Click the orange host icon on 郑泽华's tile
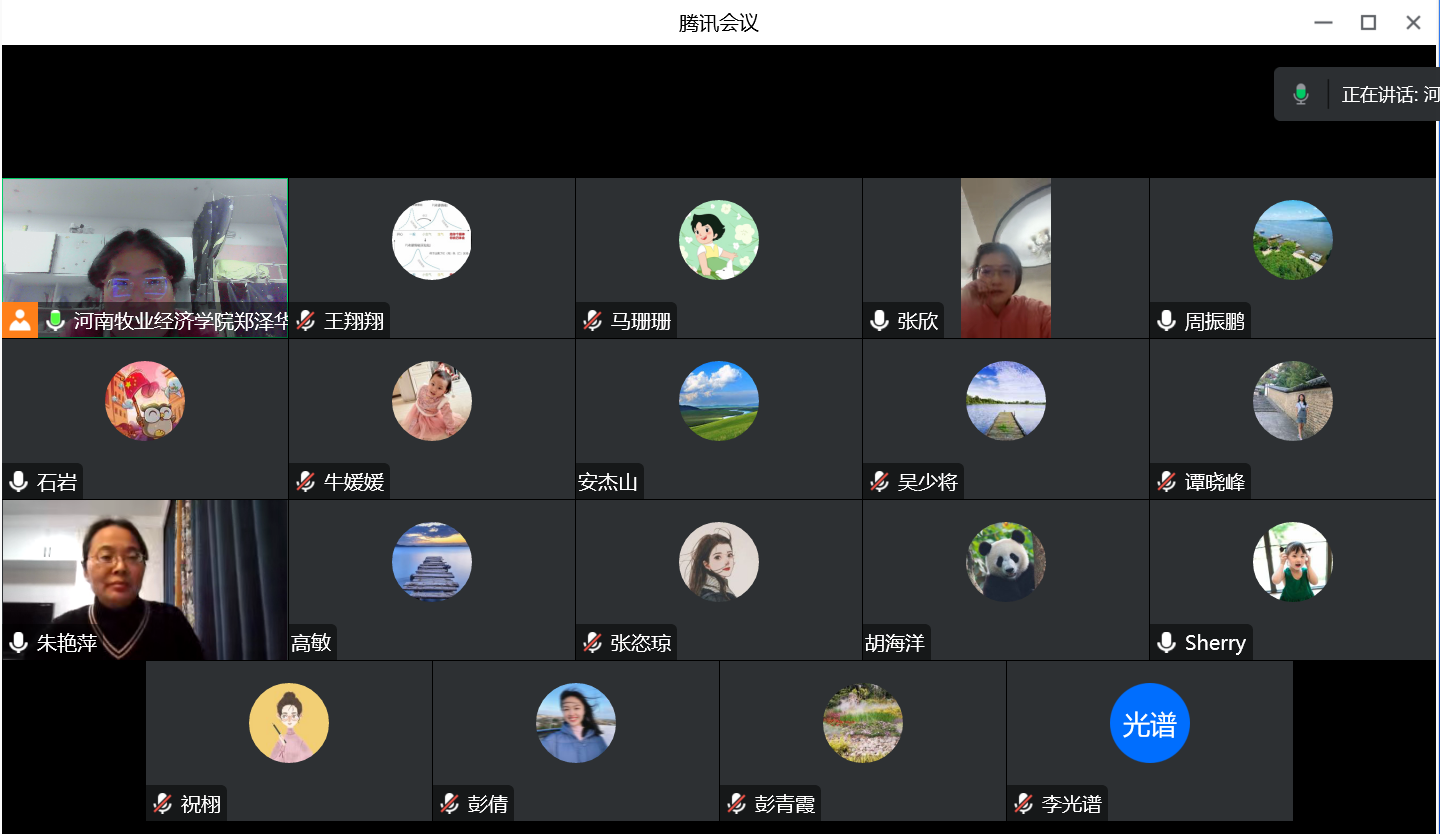Image resolution: width=1440 pixels, height=834 pixels. 19,321
